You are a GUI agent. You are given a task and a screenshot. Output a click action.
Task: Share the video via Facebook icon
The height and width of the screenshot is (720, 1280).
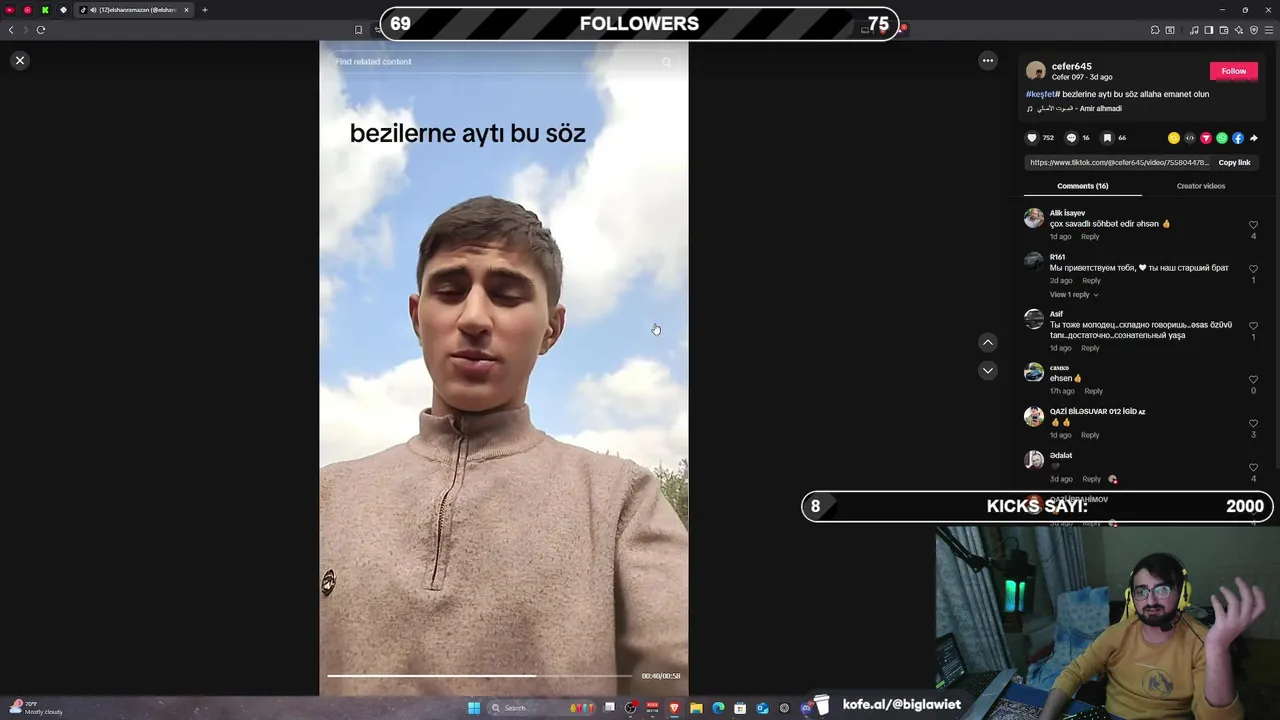tap(1238, 138)
